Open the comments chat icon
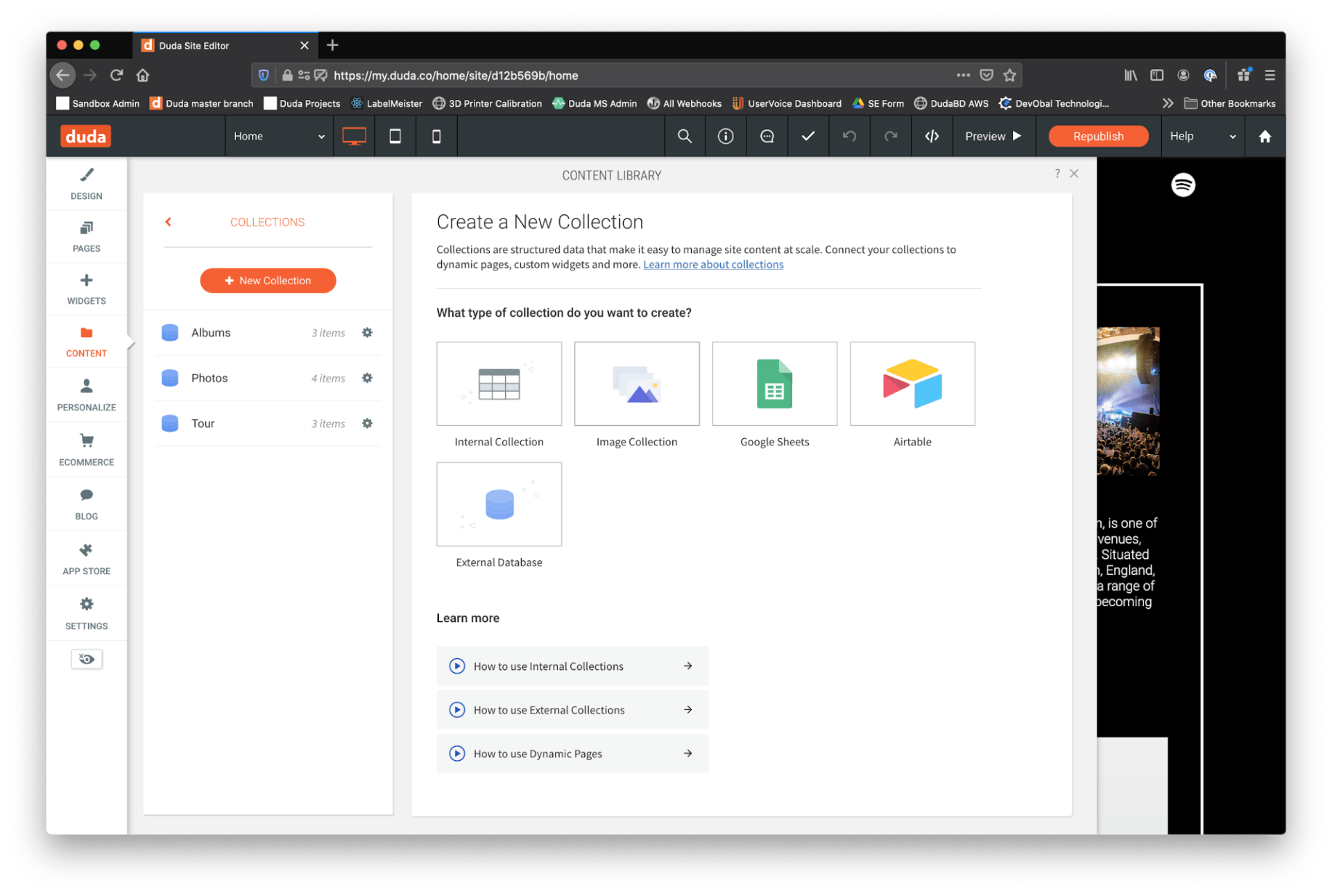This screenshot has width=1332, height=896. coord(767,136)
